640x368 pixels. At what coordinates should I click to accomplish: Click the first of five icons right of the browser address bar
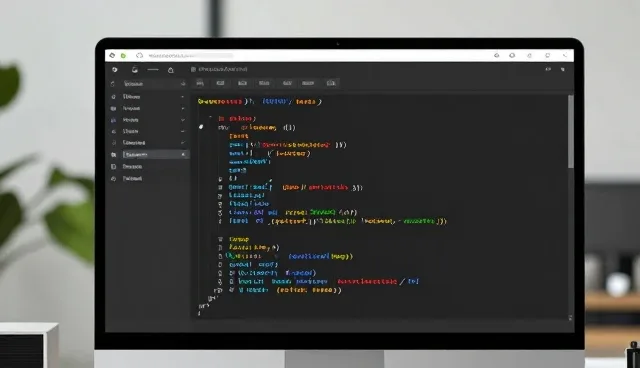coord(497,55)
